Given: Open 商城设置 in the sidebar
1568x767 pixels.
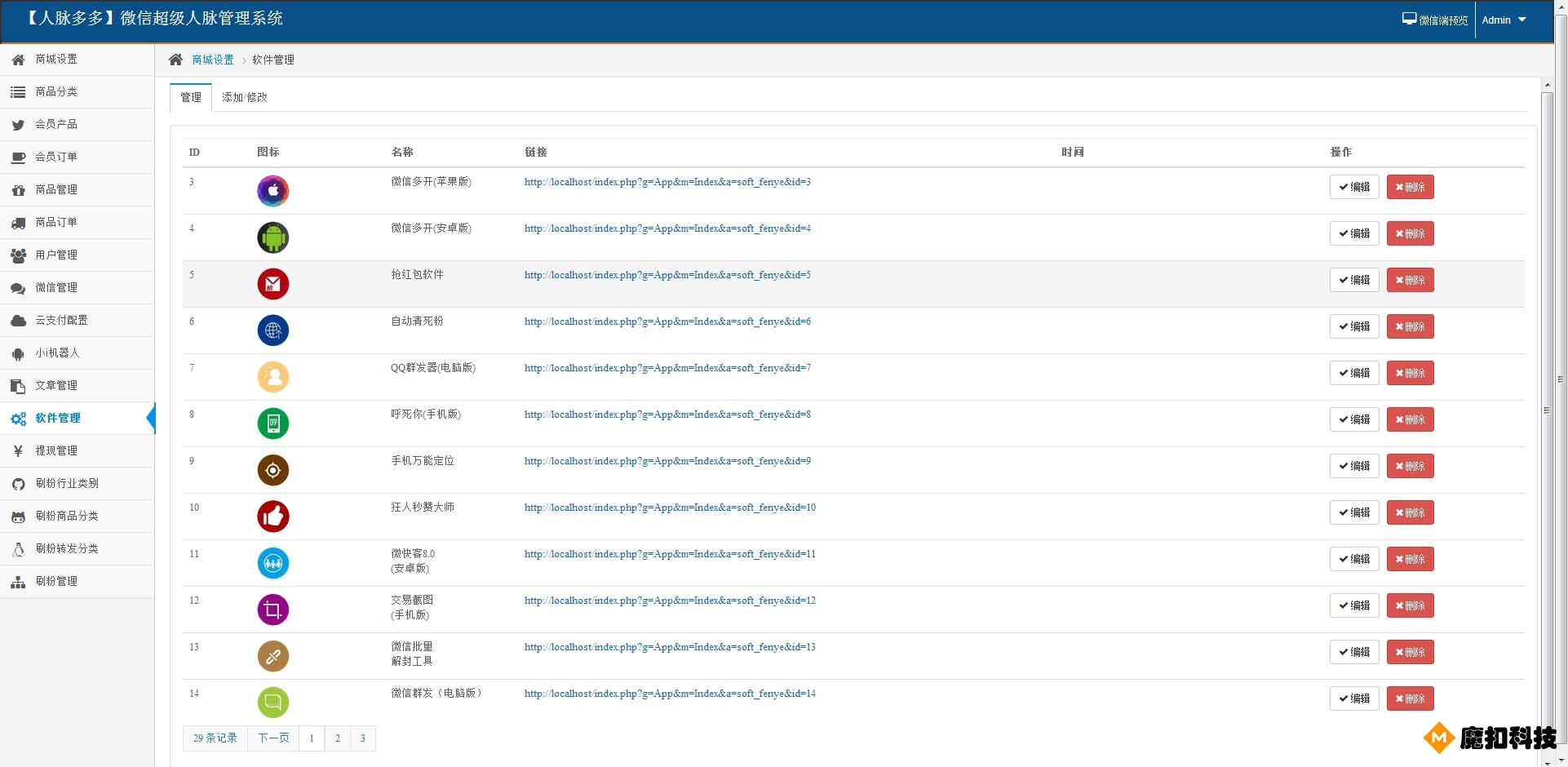Looking at the screenshot, I should point(78,60).
